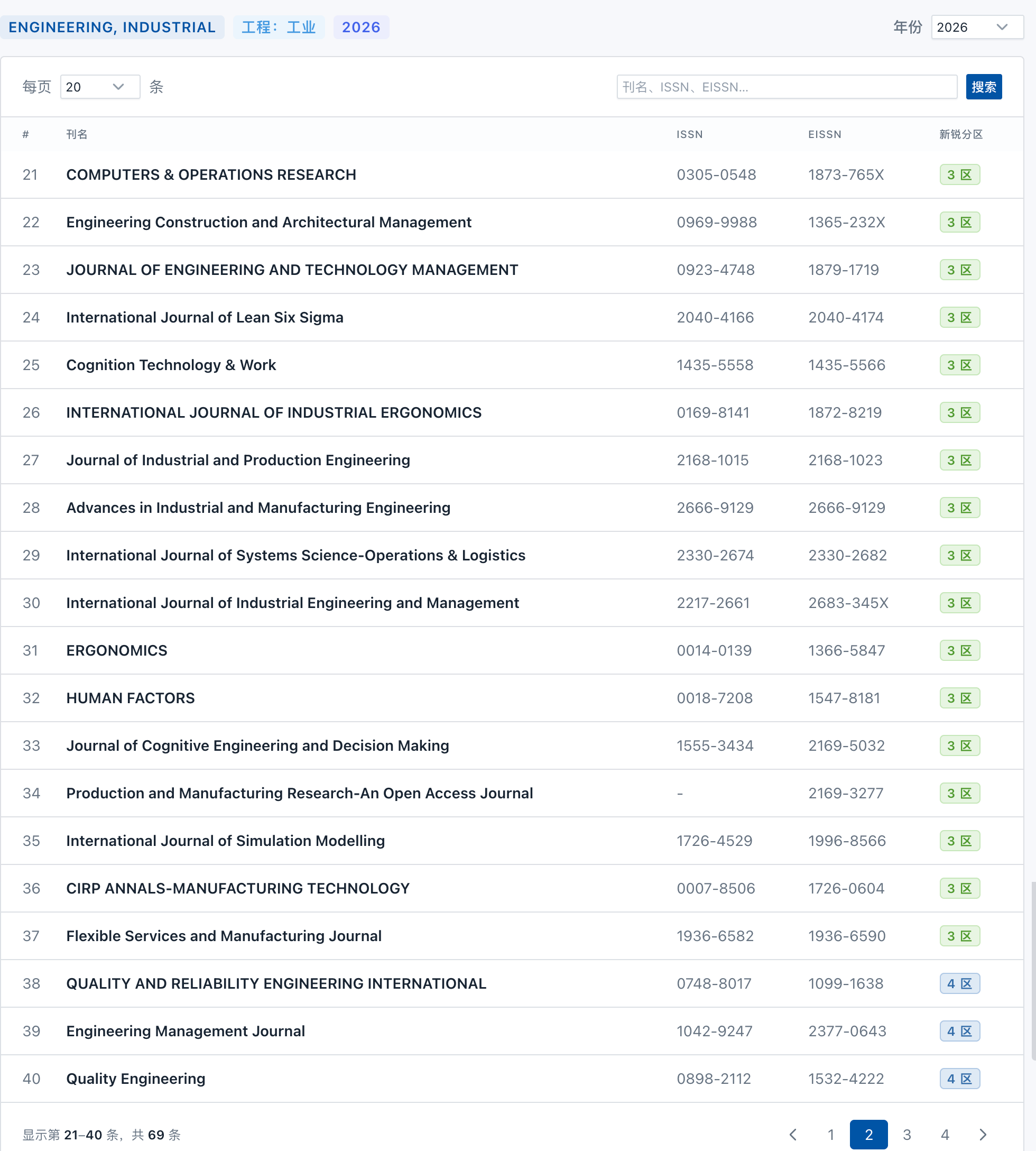The image size is (1036, 1151).
Task: Go to next page arrow
Action: 983,1135
